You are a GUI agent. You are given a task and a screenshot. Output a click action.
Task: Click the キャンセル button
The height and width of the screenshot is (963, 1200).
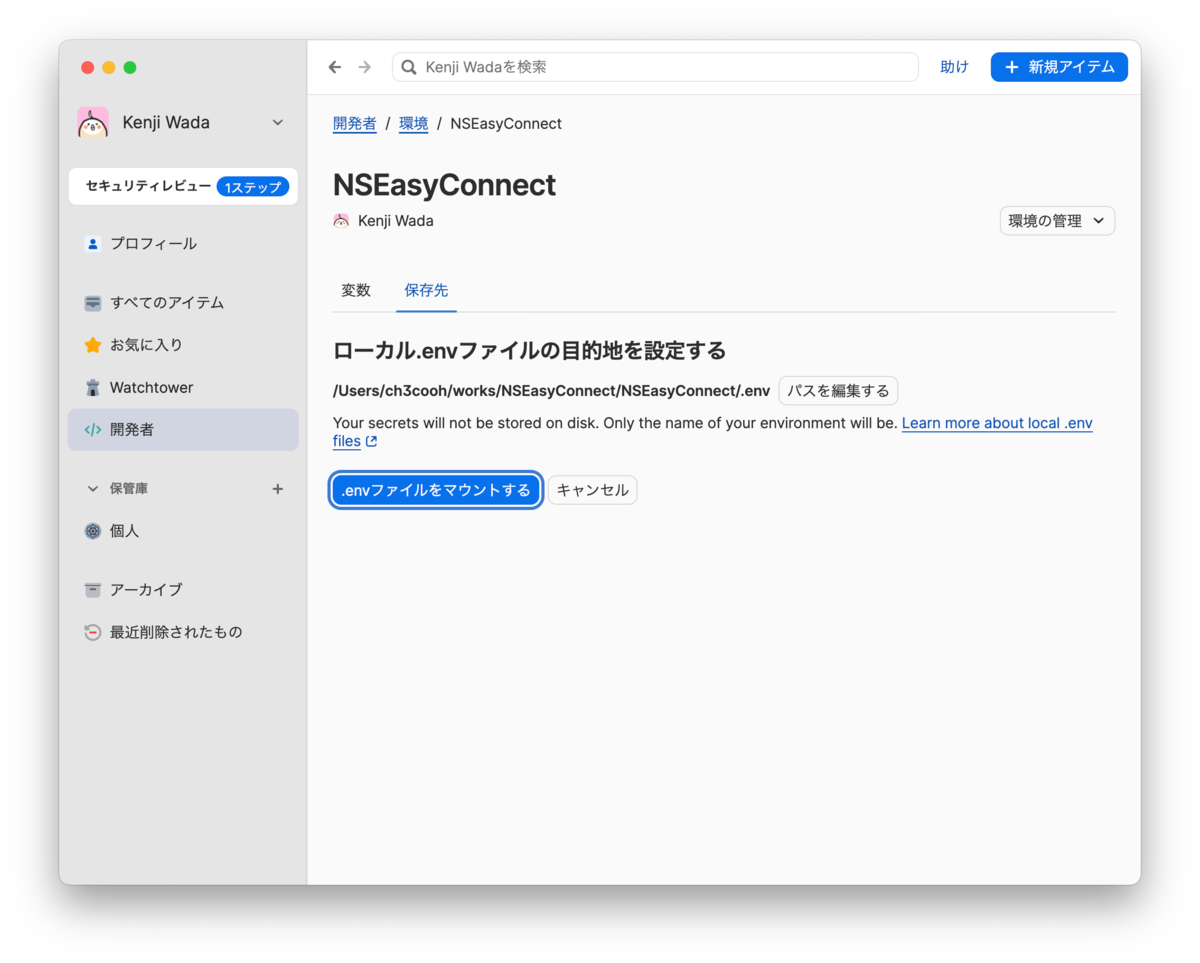coord(592,490)
